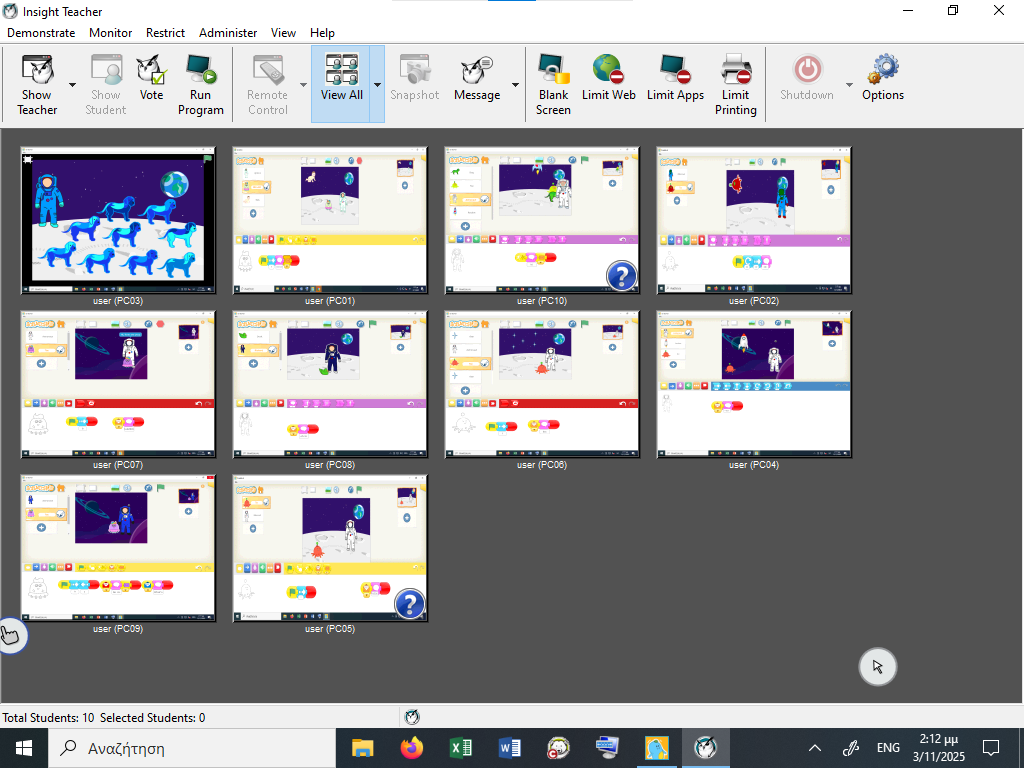The image size is (1024, 768).
Task: Toggle Blank Screen for all students
Action: [x=553, y=84]
